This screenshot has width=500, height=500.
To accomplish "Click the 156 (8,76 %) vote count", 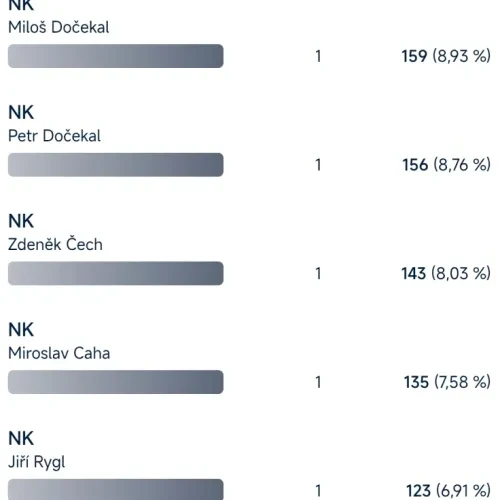I will pyautogui.click(x=447, y=165).
